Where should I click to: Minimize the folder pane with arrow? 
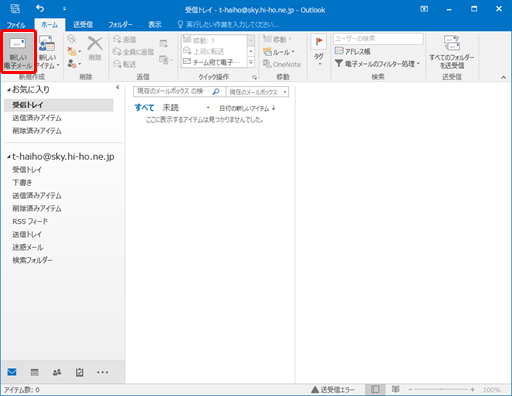point(118,87)
